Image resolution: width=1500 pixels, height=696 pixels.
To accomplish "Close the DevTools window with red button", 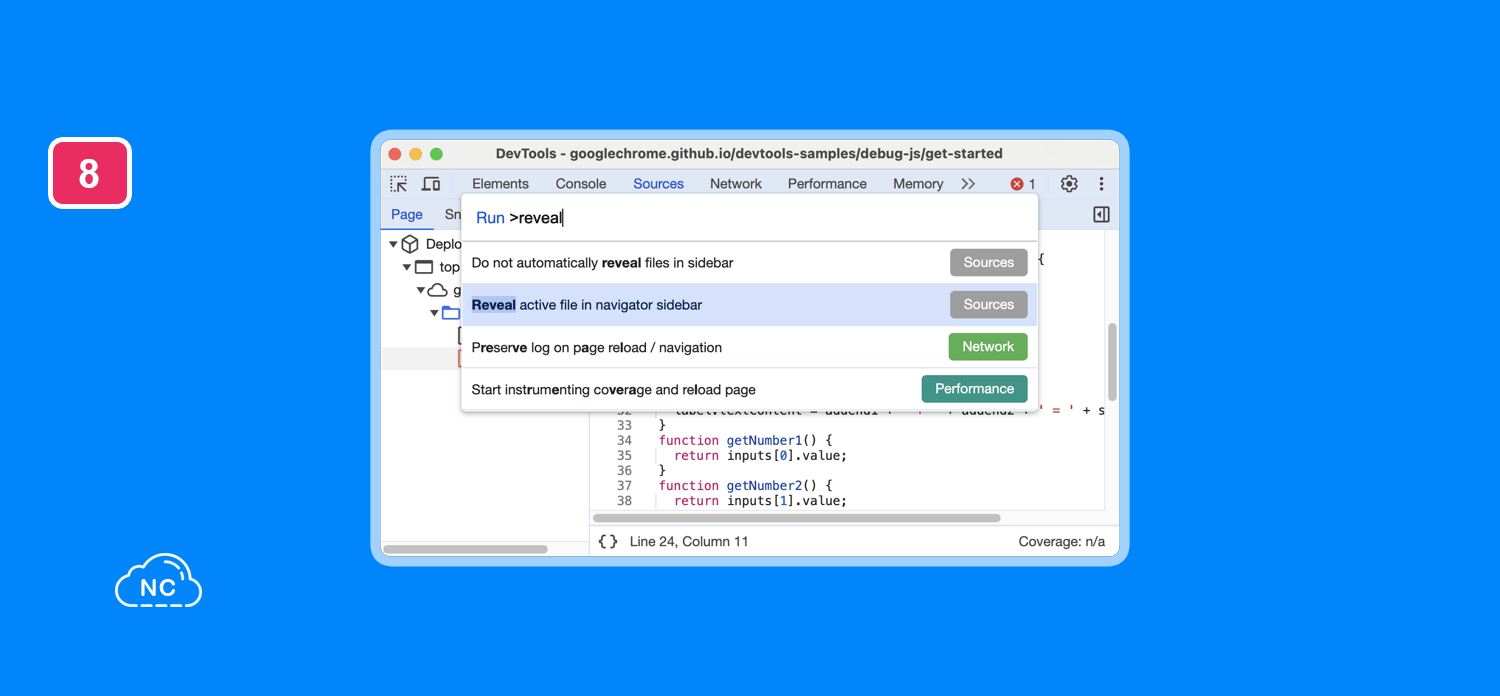I will pos(395,154).
